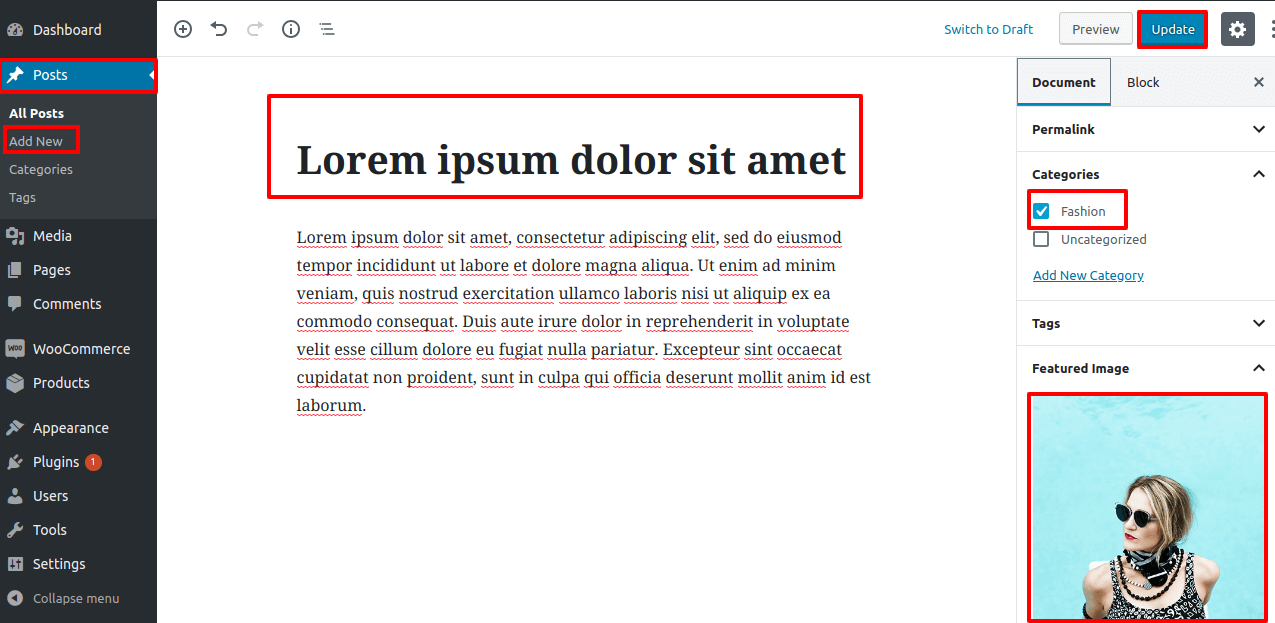Image resolution: width=1275 pixels, height=623 pixels.
Task: Click the Redo arrow icon
Action: pyautogui.click(x=255, y=29)
